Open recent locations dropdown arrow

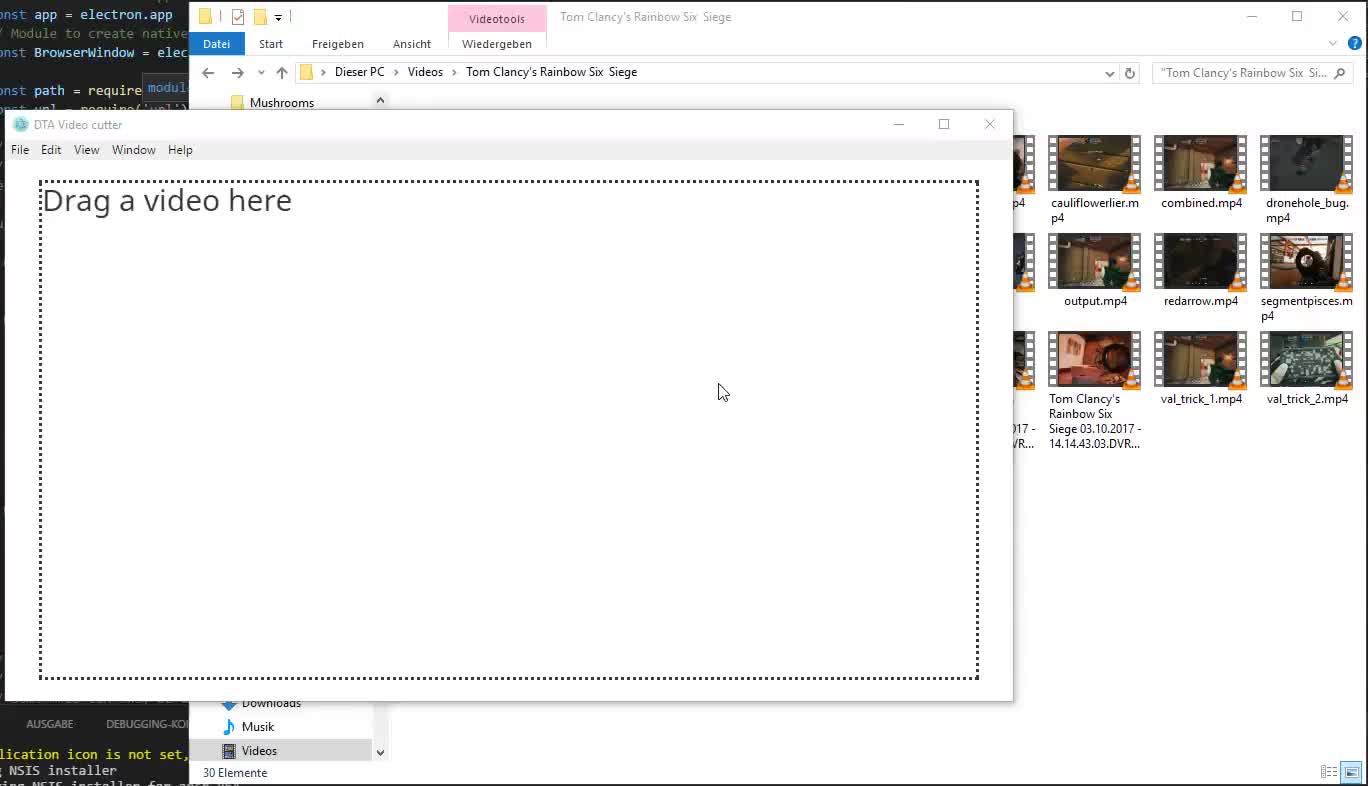[261, 73]
